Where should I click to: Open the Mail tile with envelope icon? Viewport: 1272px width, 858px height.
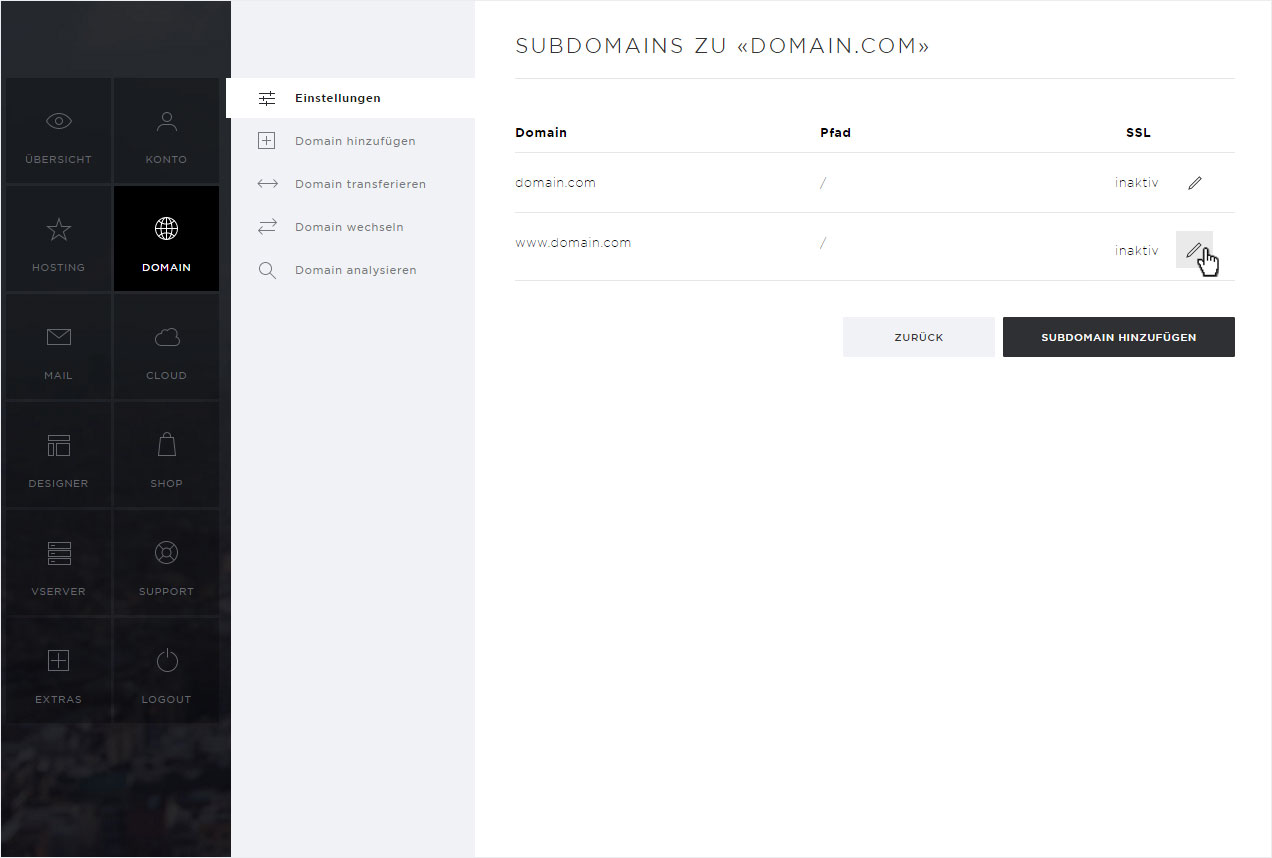tap(58, 346)
